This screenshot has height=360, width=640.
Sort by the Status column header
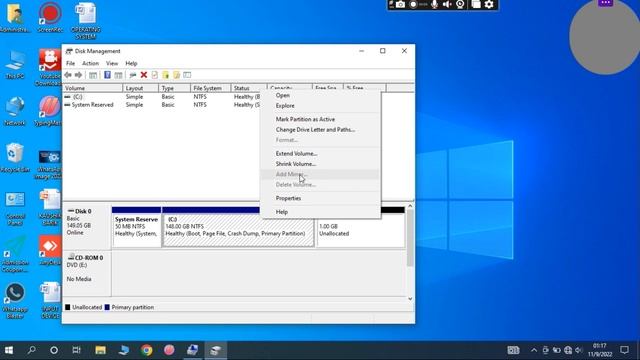249,88
